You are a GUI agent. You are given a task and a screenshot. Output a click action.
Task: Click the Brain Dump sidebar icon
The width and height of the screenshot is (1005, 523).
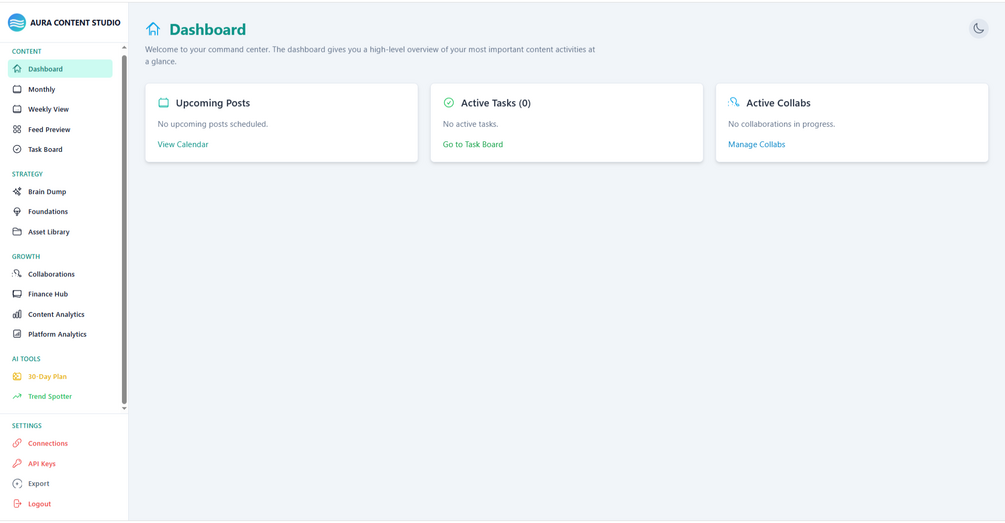pos(17,192)
